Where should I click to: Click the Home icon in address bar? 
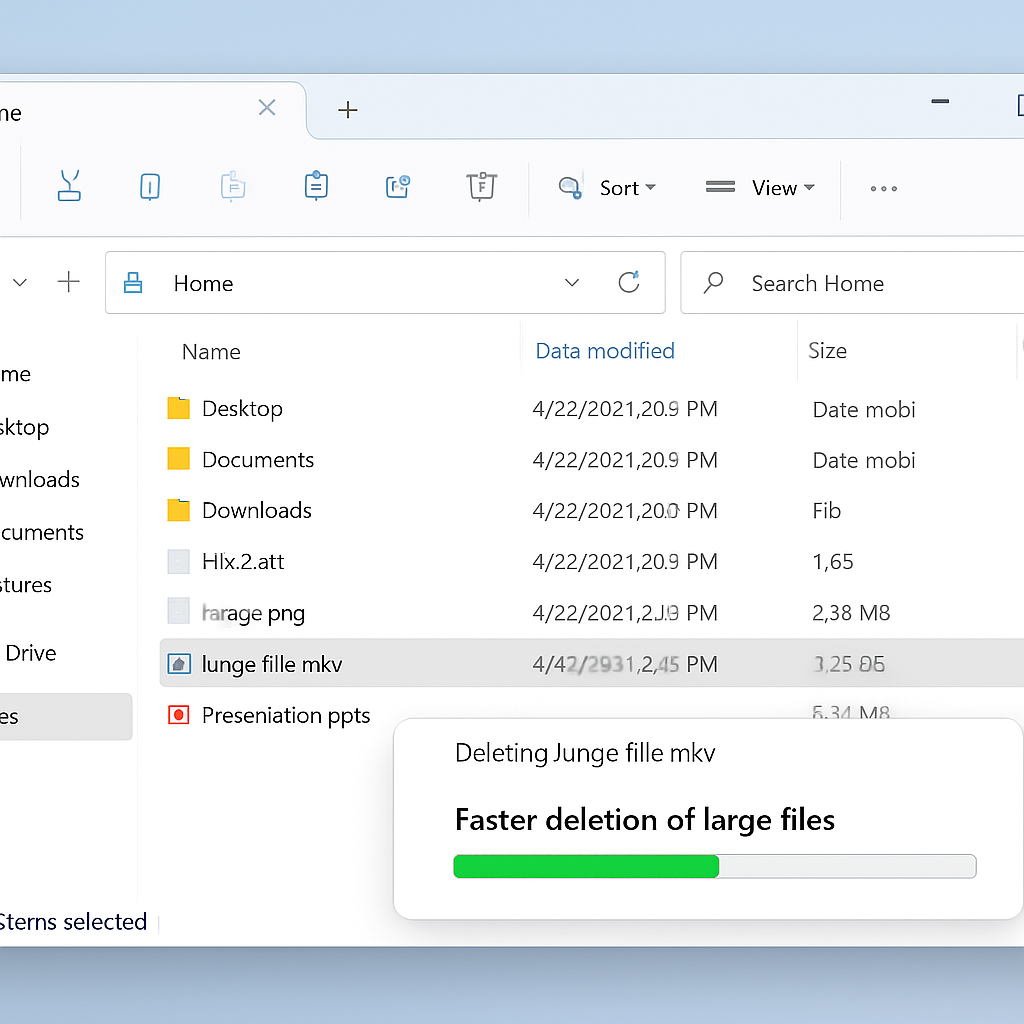[x=133, y=283]
